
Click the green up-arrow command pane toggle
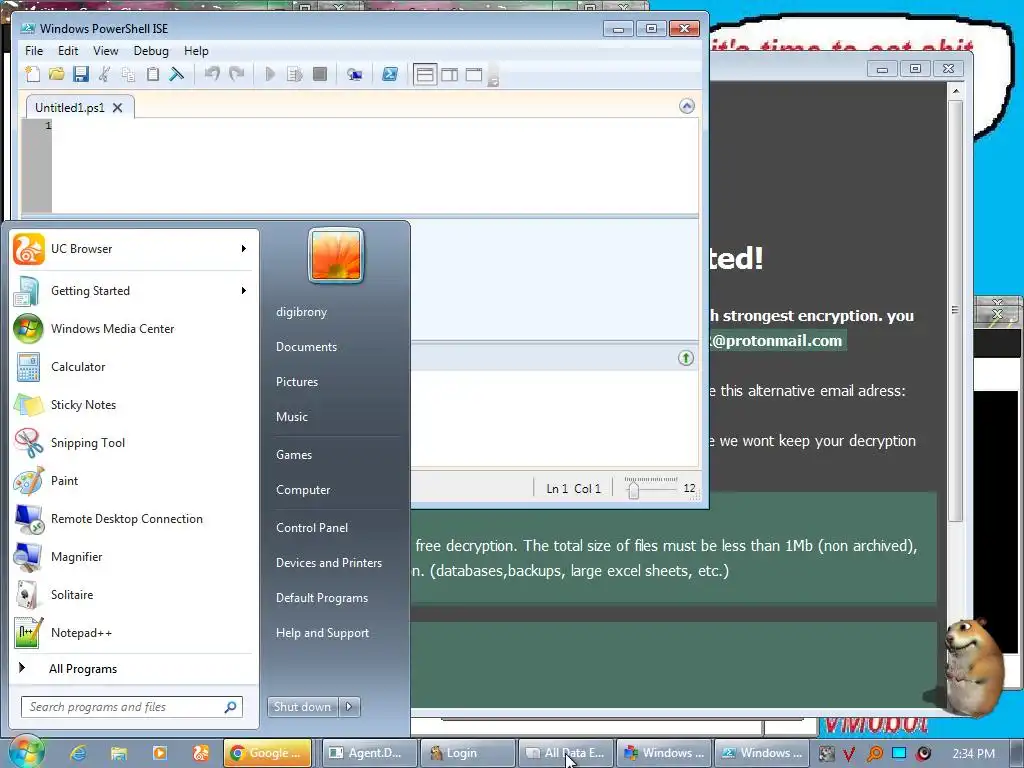click(x=686, y=358)
